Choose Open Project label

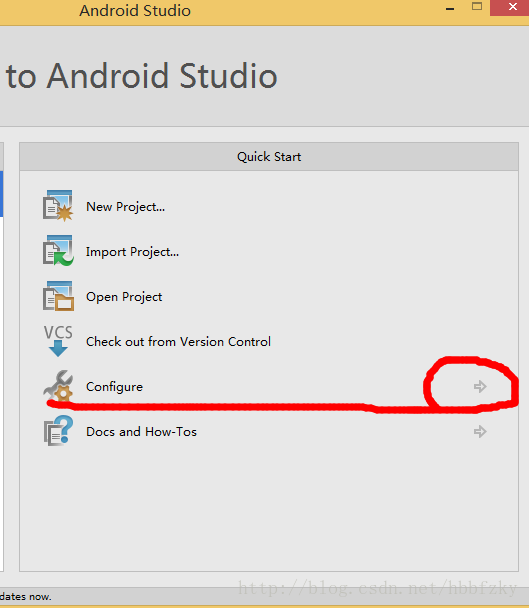point(124,297)
